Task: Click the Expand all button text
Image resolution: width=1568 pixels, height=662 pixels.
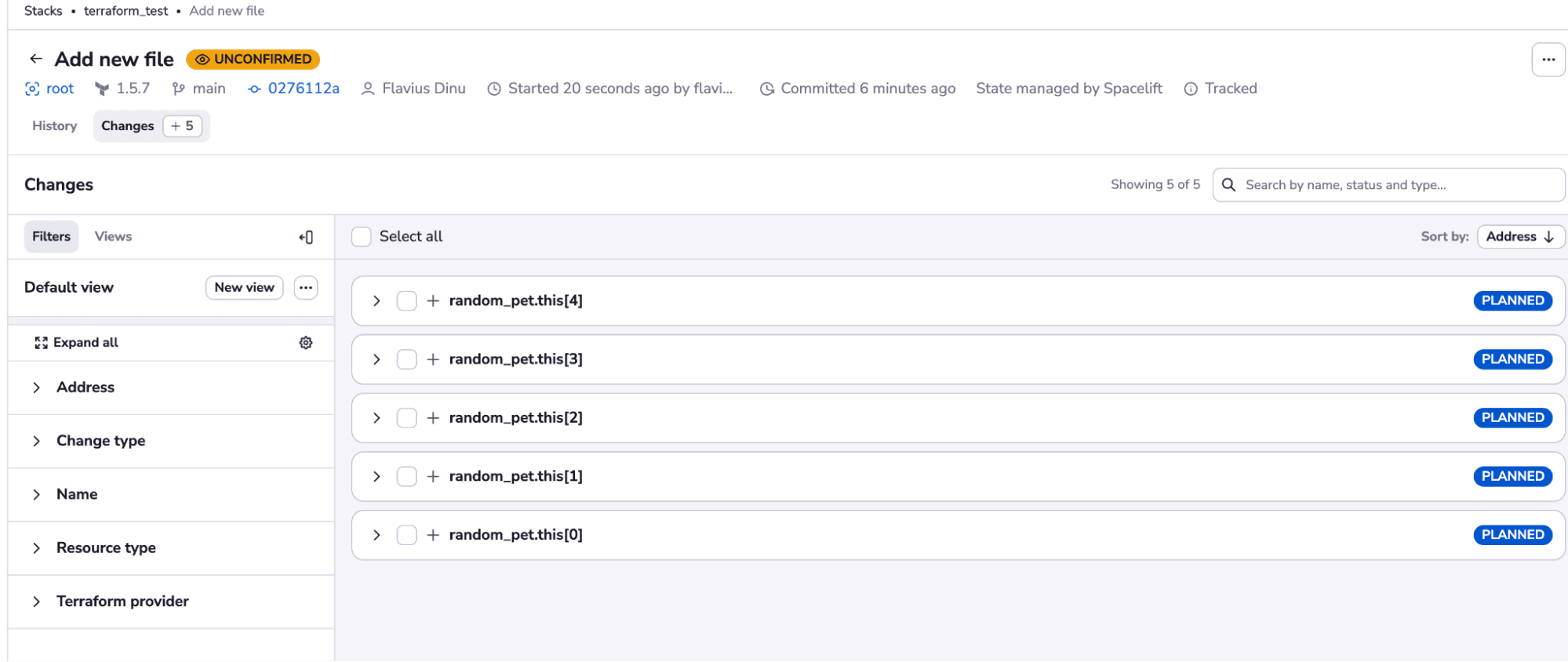Action: point(85,343)
